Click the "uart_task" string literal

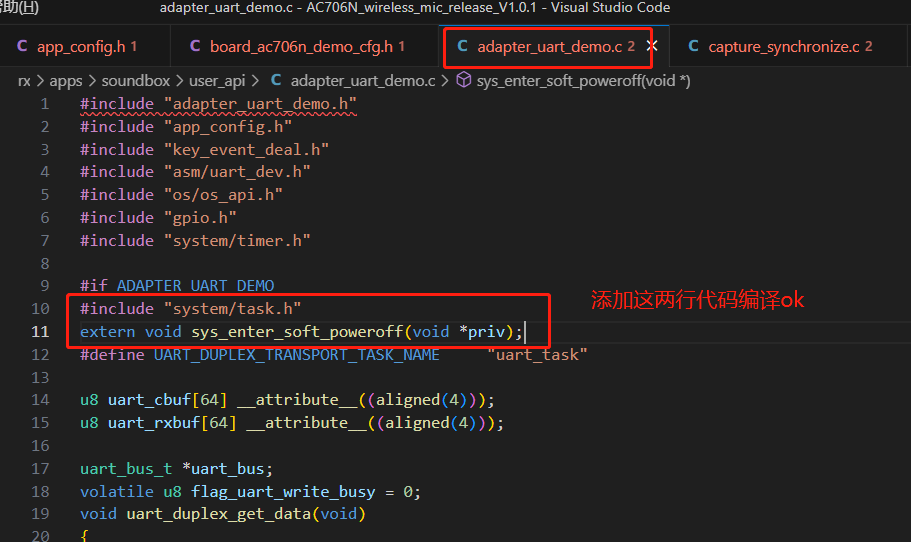point(537,354)
